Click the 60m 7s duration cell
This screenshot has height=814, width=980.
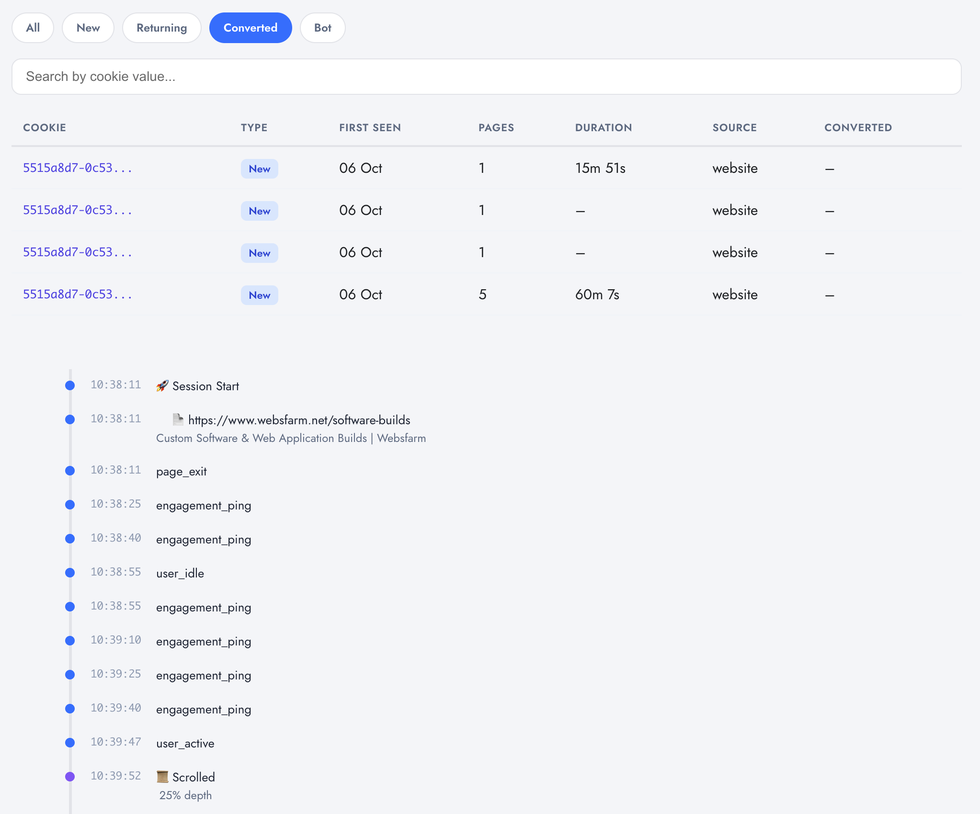(597, 294)
